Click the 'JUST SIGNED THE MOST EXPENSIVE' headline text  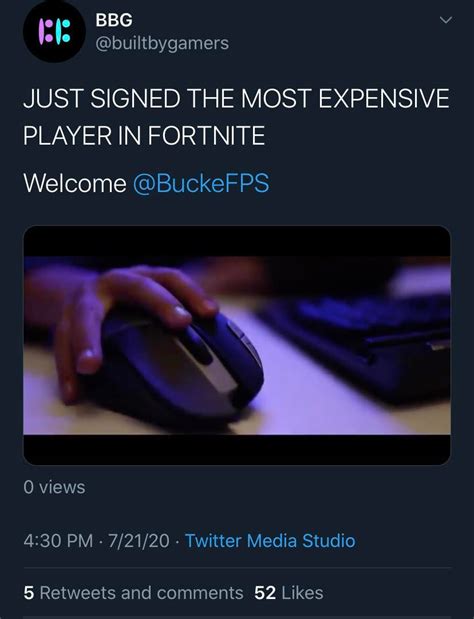pyautogui.click(x=236, y=98)
